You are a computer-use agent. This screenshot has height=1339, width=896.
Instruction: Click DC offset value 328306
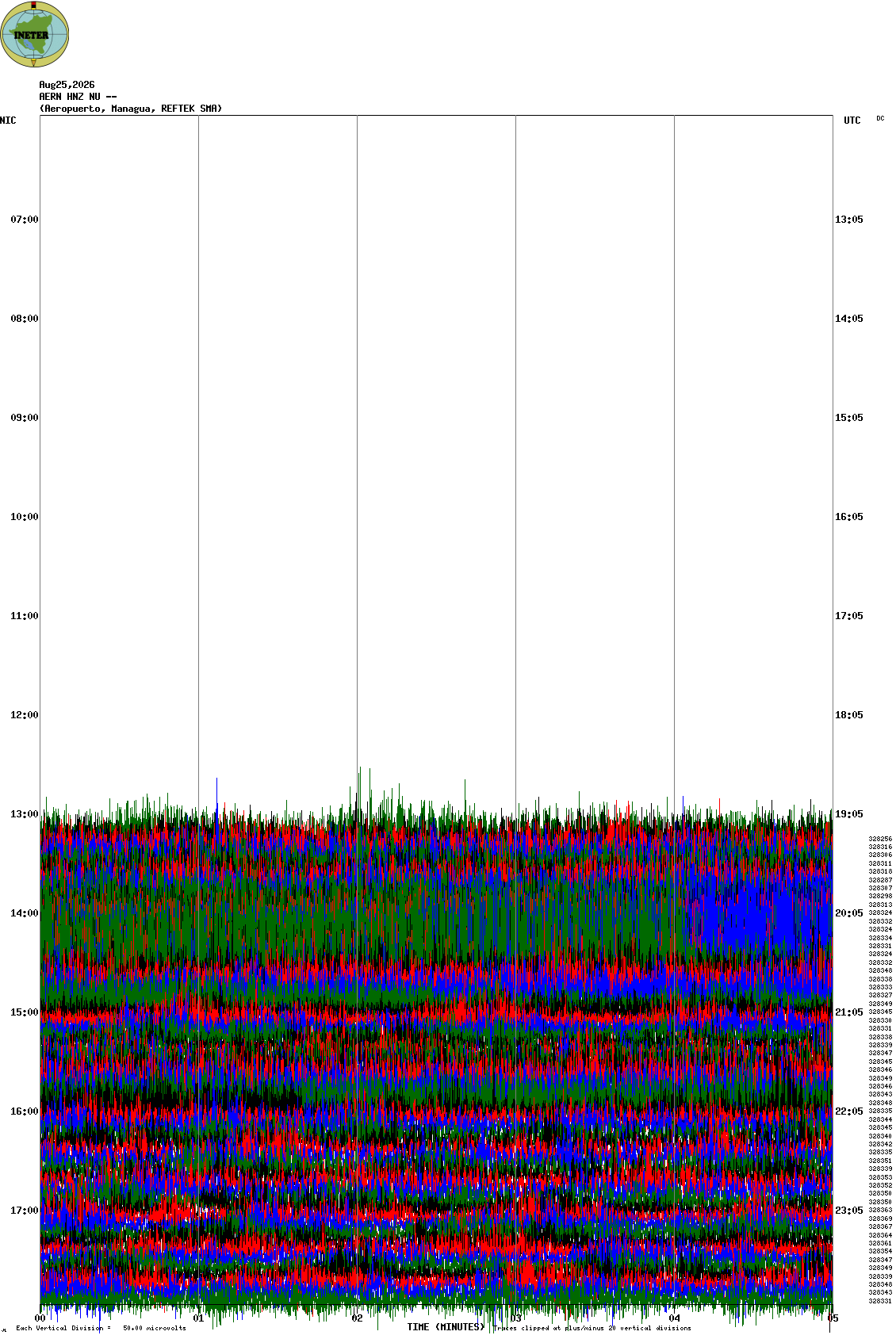click(880, 855)
